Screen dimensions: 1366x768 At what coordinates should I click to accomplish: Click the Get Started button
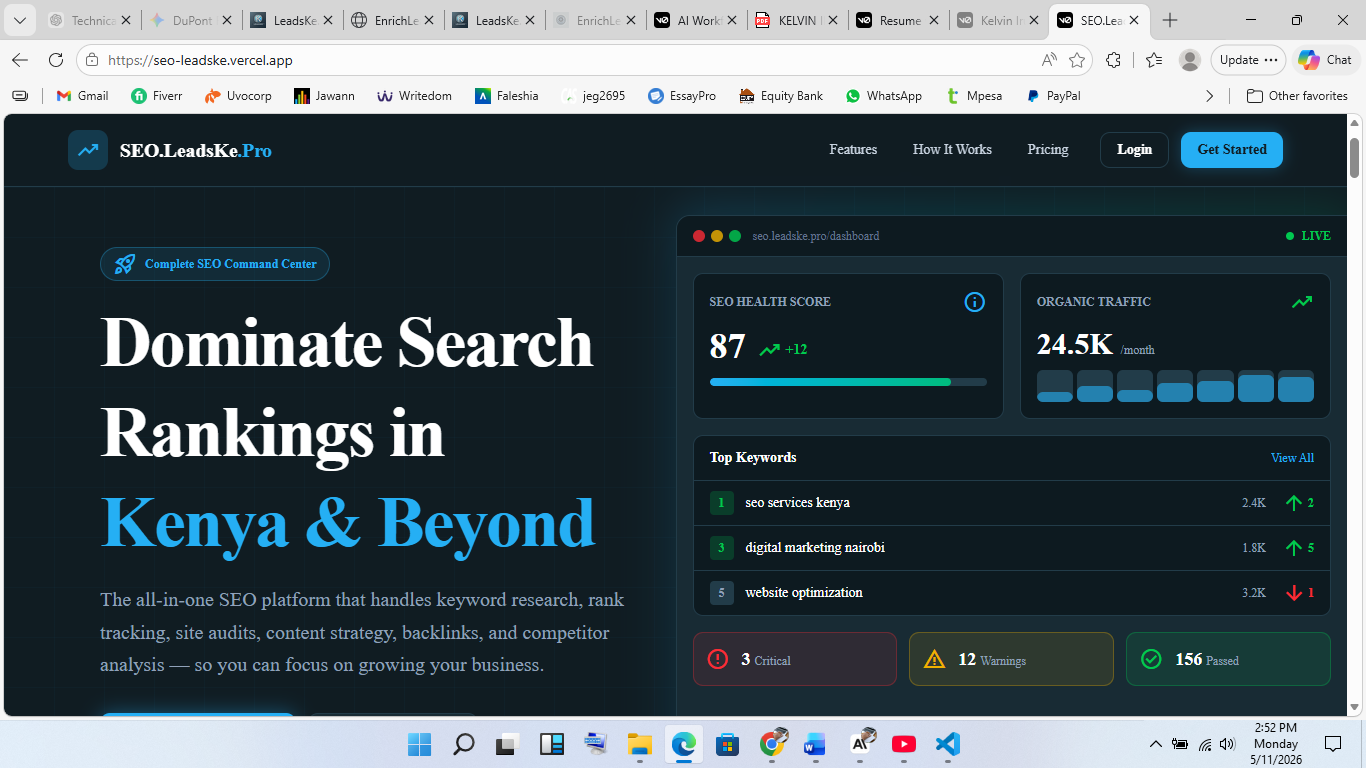[1232, 150]
